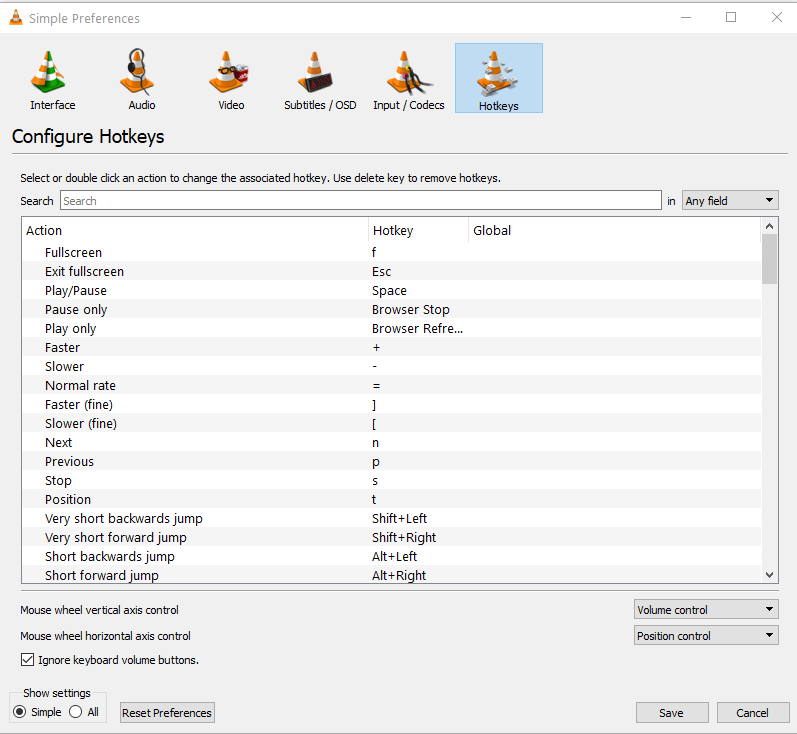
Task: Open Mouse wheel horizontal axis Position control dropdown
Action: tap(706, 635)
